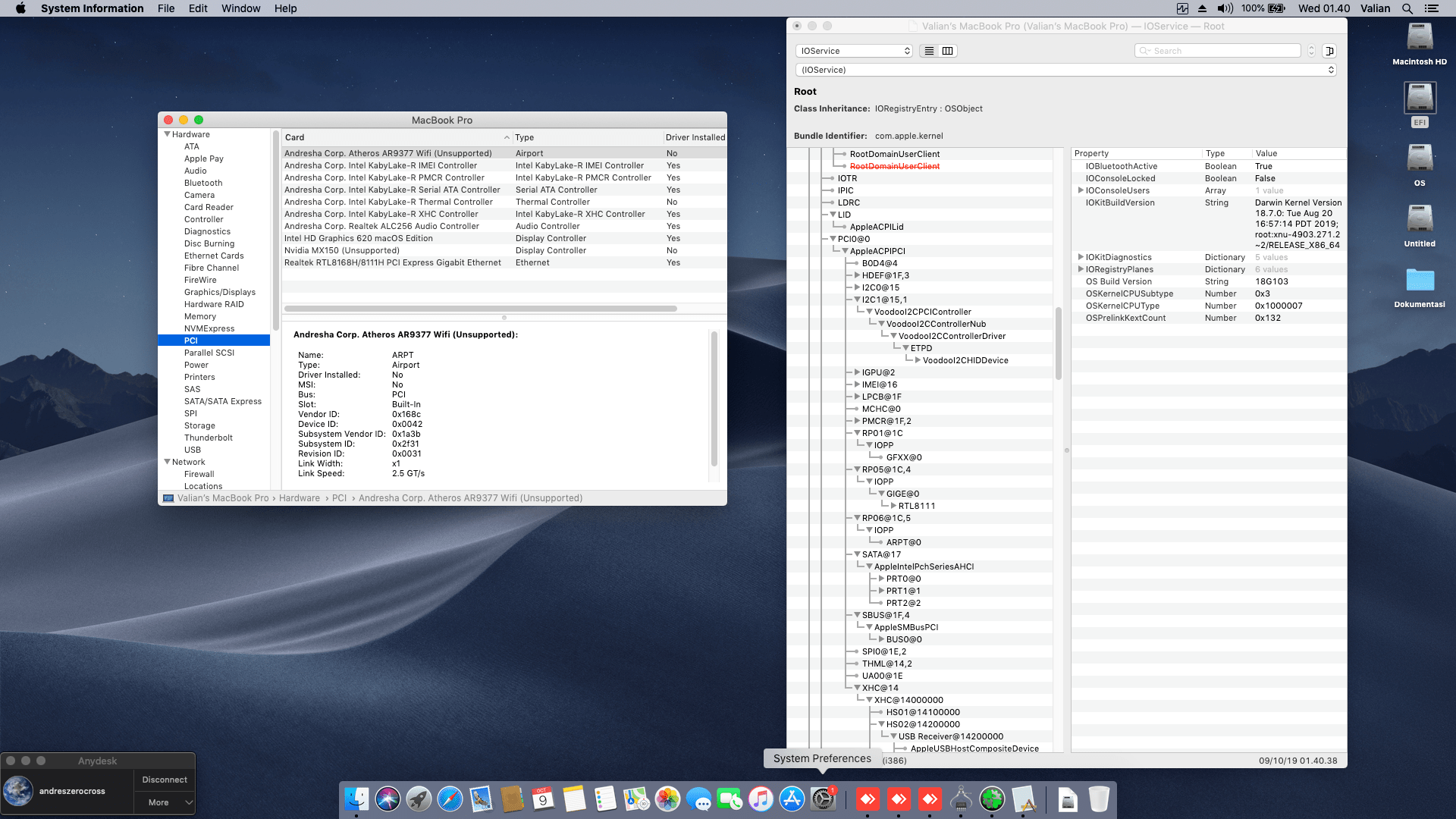The image size is (1456, 819).
Task: Open the Help menu
Action: [x=286, y=8]
